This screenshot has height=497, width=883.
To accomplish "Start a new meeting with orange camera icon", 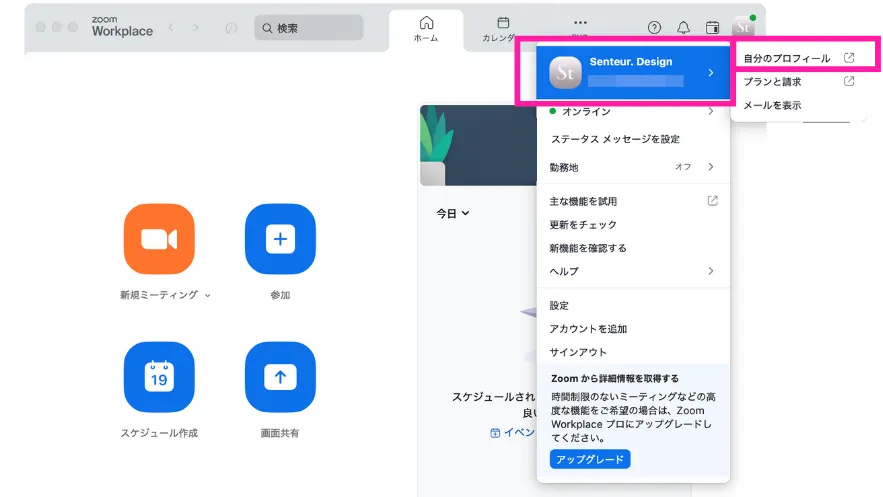I will pos(159,239).
